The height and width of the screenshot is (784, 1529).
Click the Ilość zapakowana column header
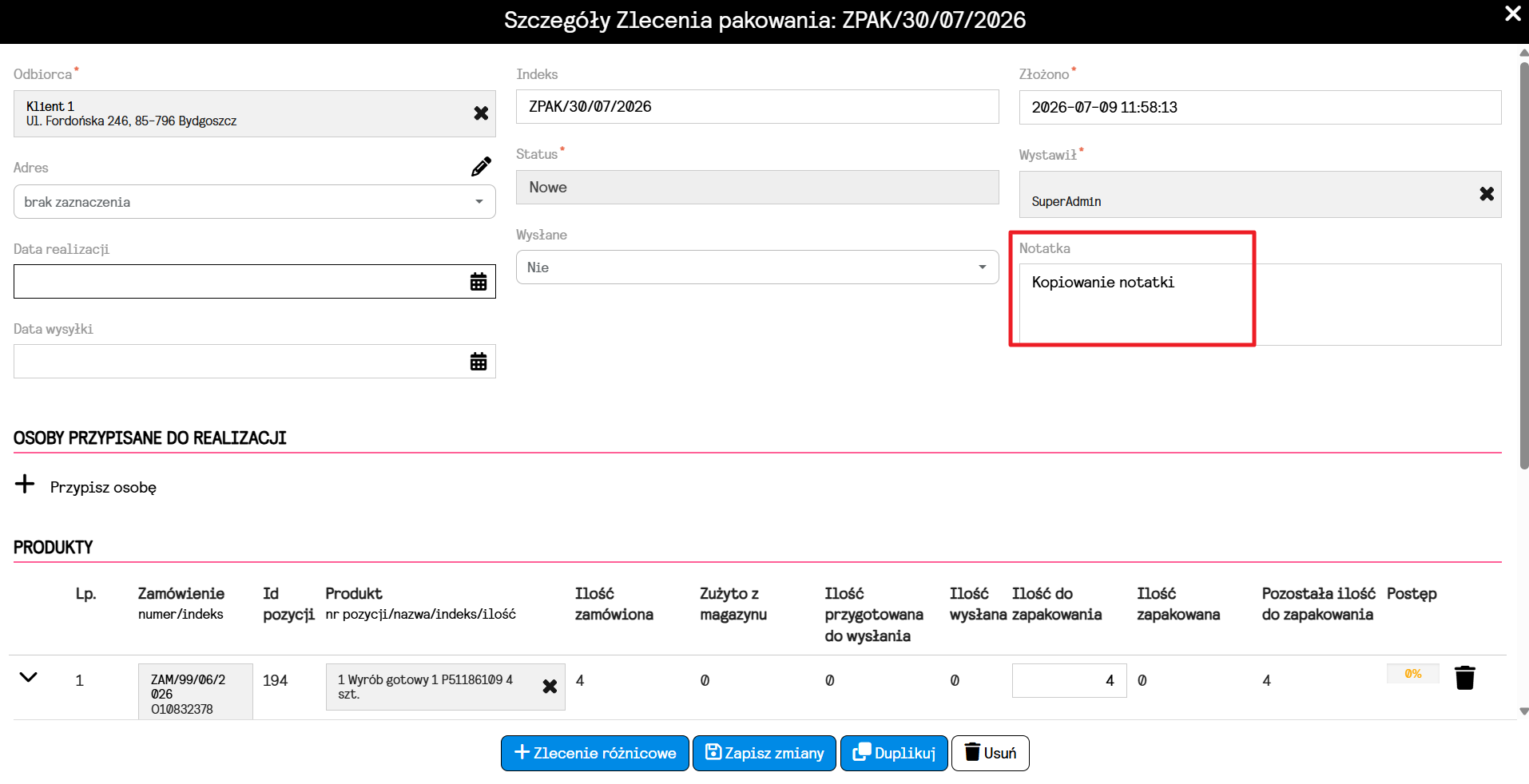tap(1178, 604)
